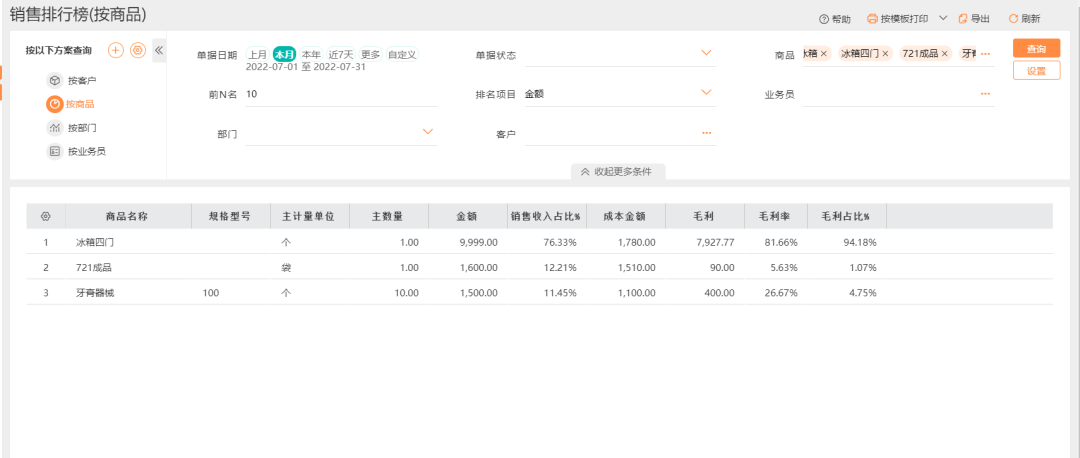The width and height of the screenshot is (1080, 458).
Task: Select the 近7天 date range option
Action: tap(342, 54)
